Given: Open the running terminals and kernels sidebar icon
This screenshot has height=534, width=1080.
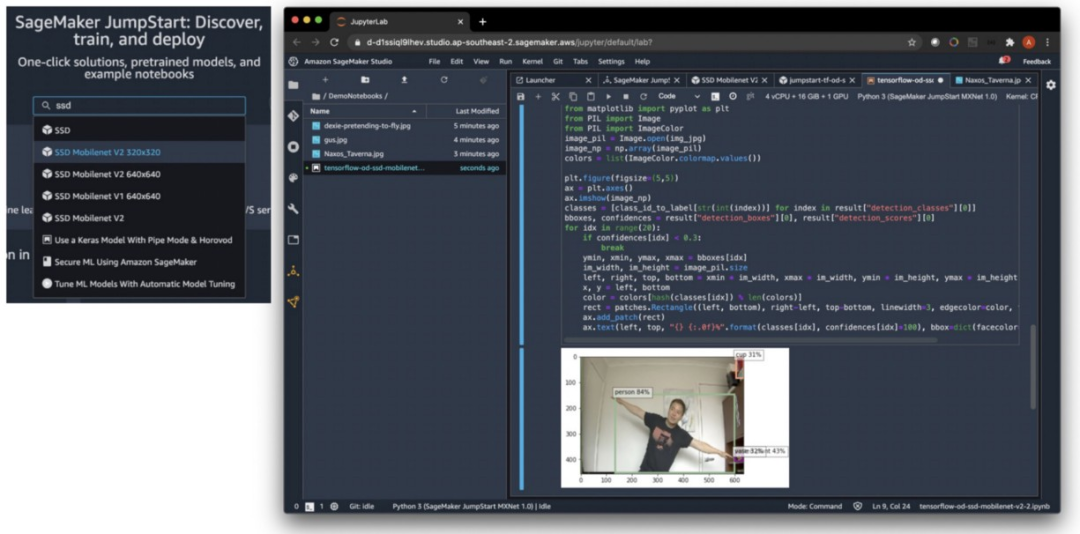Looking at the screenshot, I should 293,147.
